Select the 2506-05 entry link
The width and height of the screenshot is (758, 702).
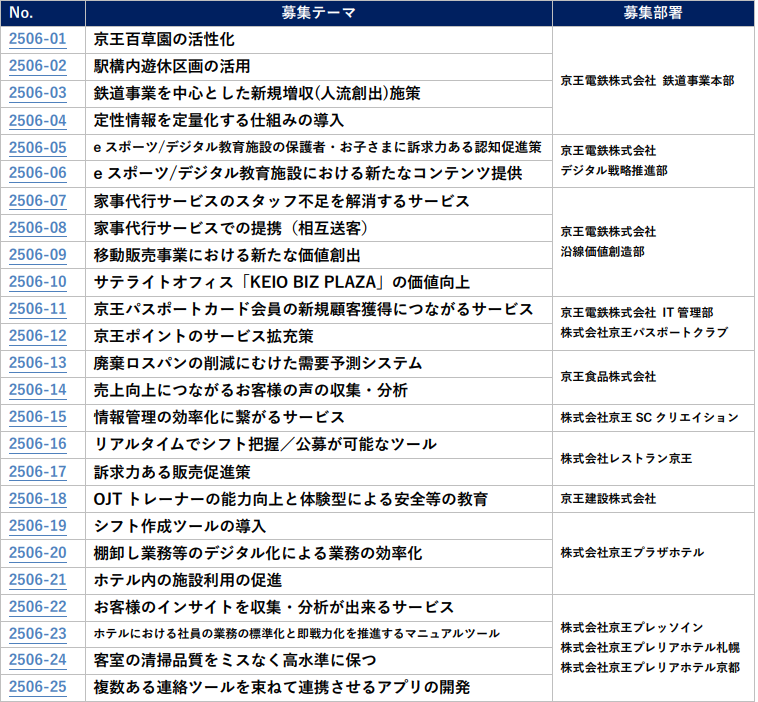pos(37,147)
